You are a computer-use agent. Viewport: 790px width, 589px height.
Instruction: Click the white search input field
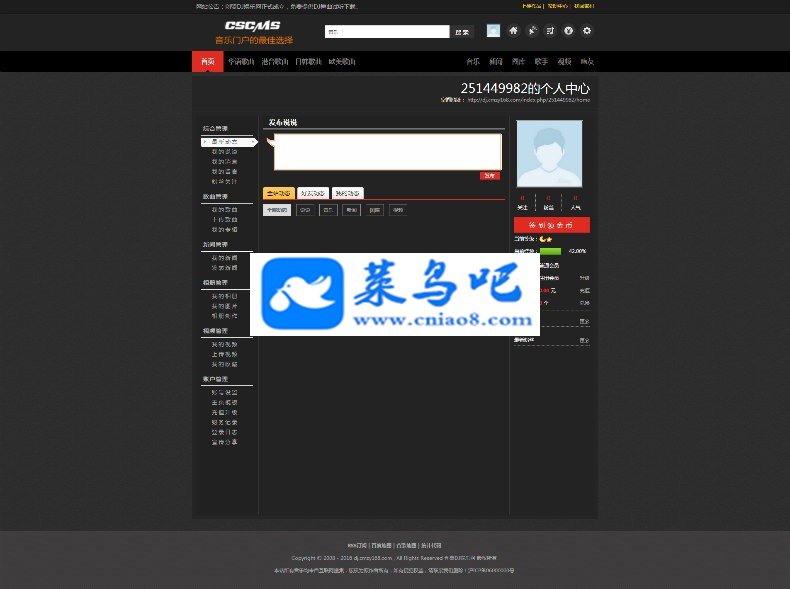[x=387, y=32]
